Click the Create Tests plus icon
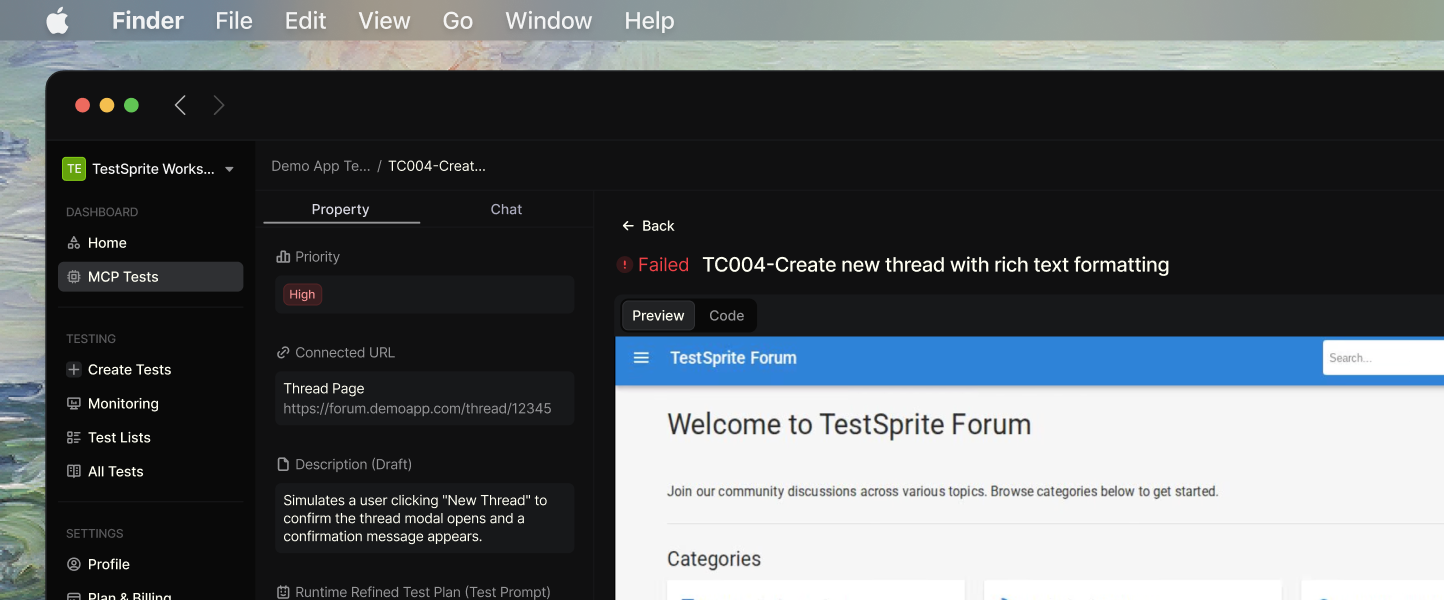The height and width of the screenshot is (600, 1444). click(x=74, y=369)
